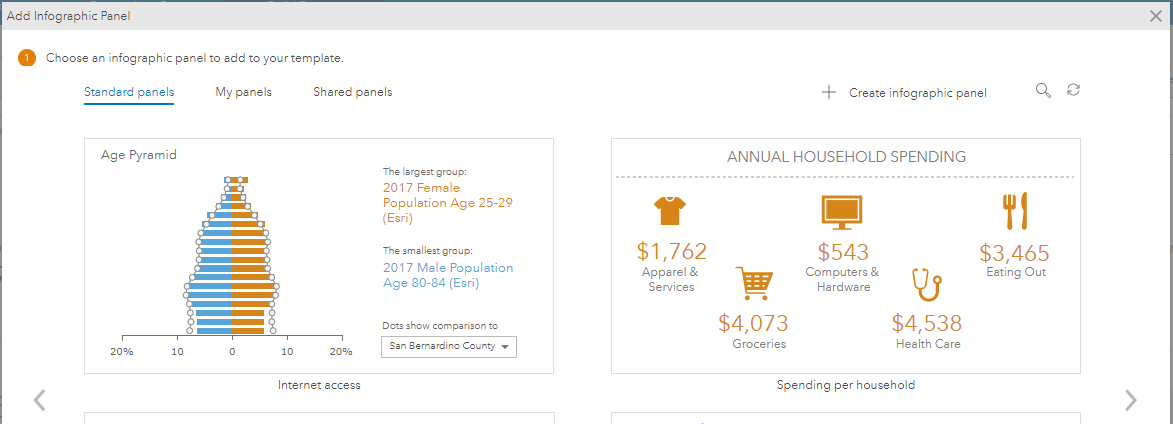Select the Annual Household Spending panel
The height and width of the screenshot is (424, 1173).
tap(845, 256)
